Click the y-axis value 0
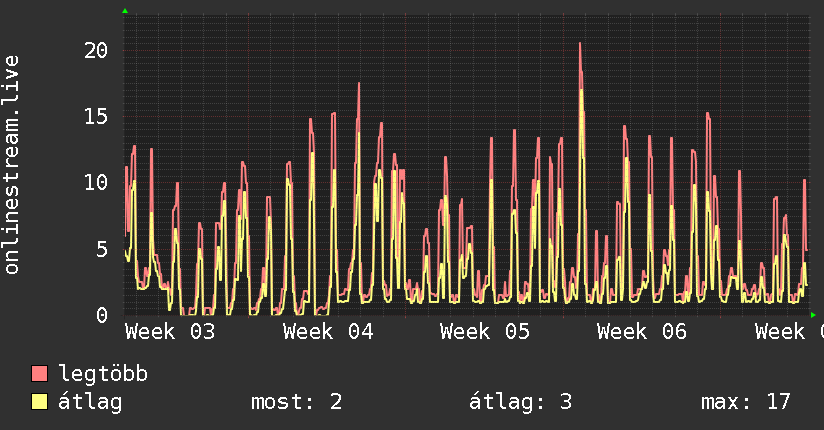Screen dimensions: 824x430 102,315
